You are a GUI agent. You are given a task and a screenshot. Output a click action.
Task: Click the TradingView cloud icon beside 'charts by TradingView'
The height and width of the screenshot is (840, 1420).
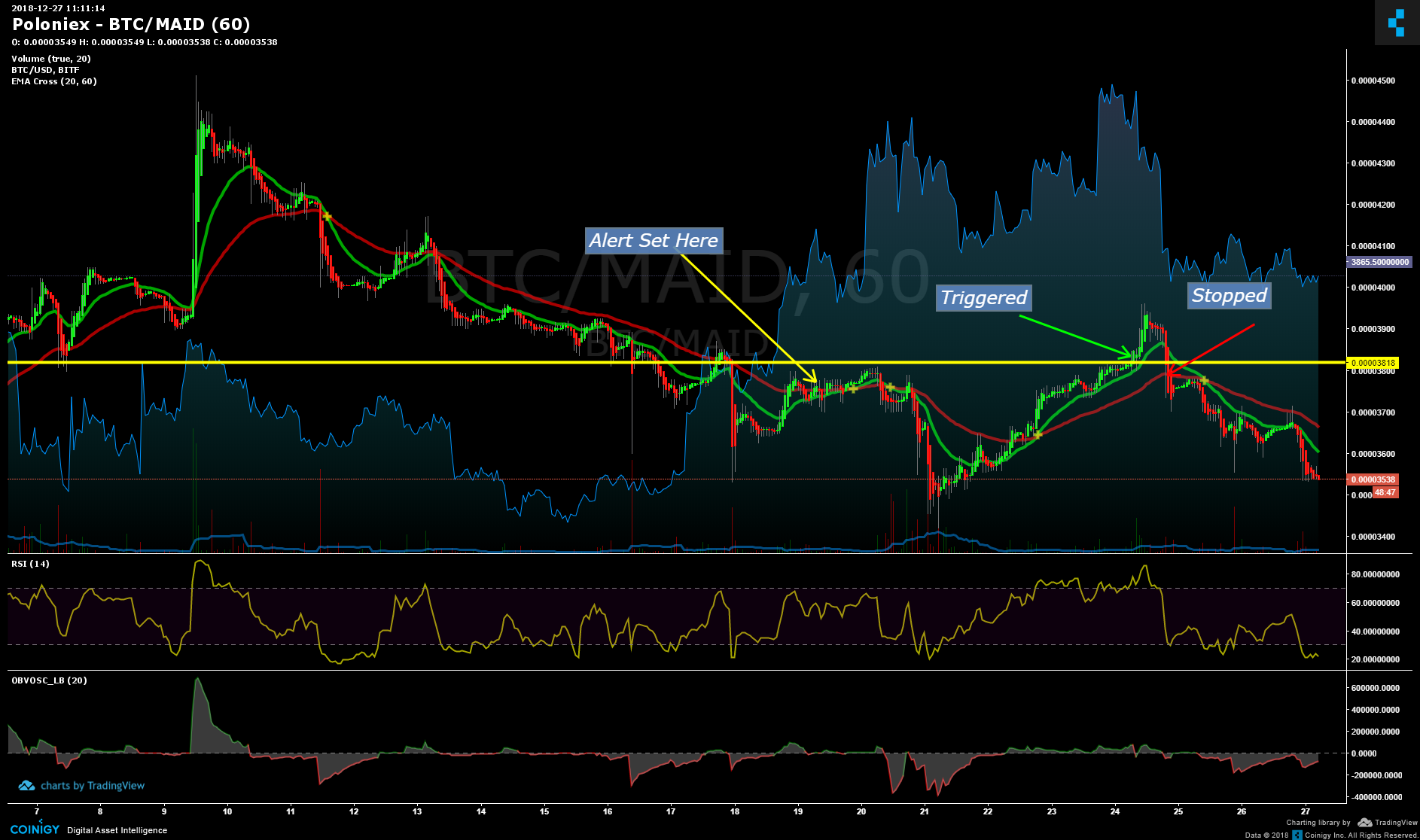point(26,786)
